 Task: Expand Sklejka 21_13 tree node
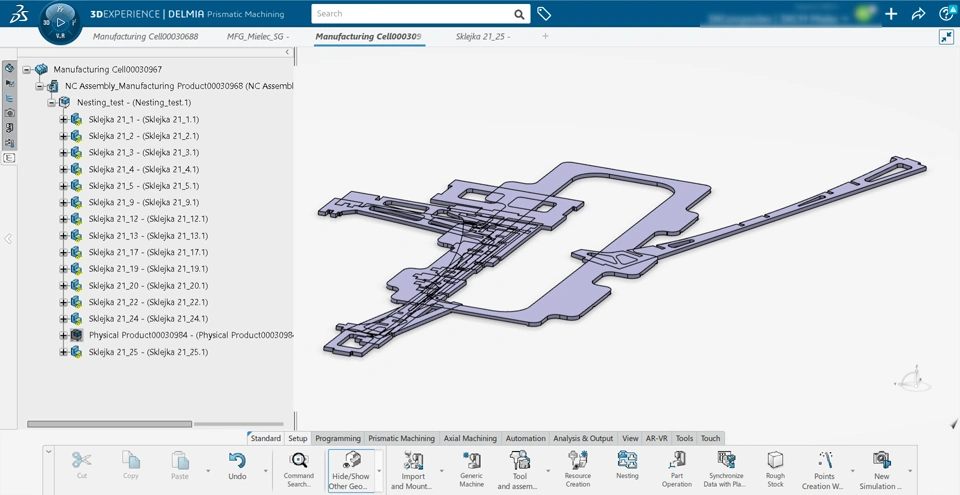64,236
